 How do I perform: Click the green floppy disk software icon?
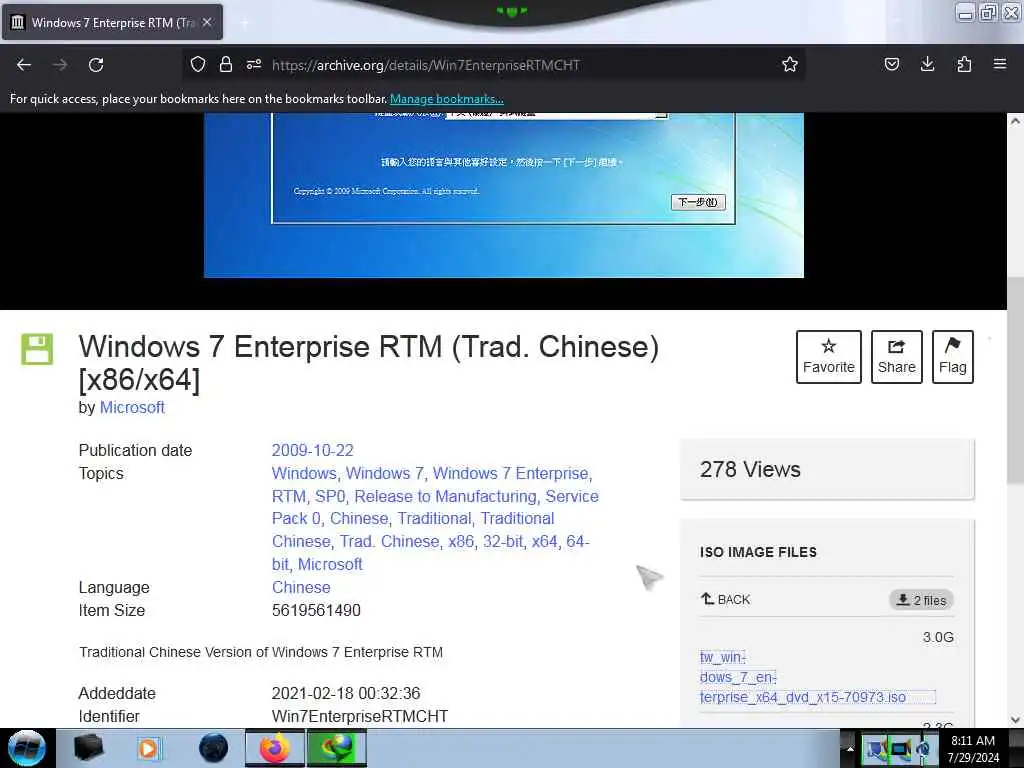(37, 349)
